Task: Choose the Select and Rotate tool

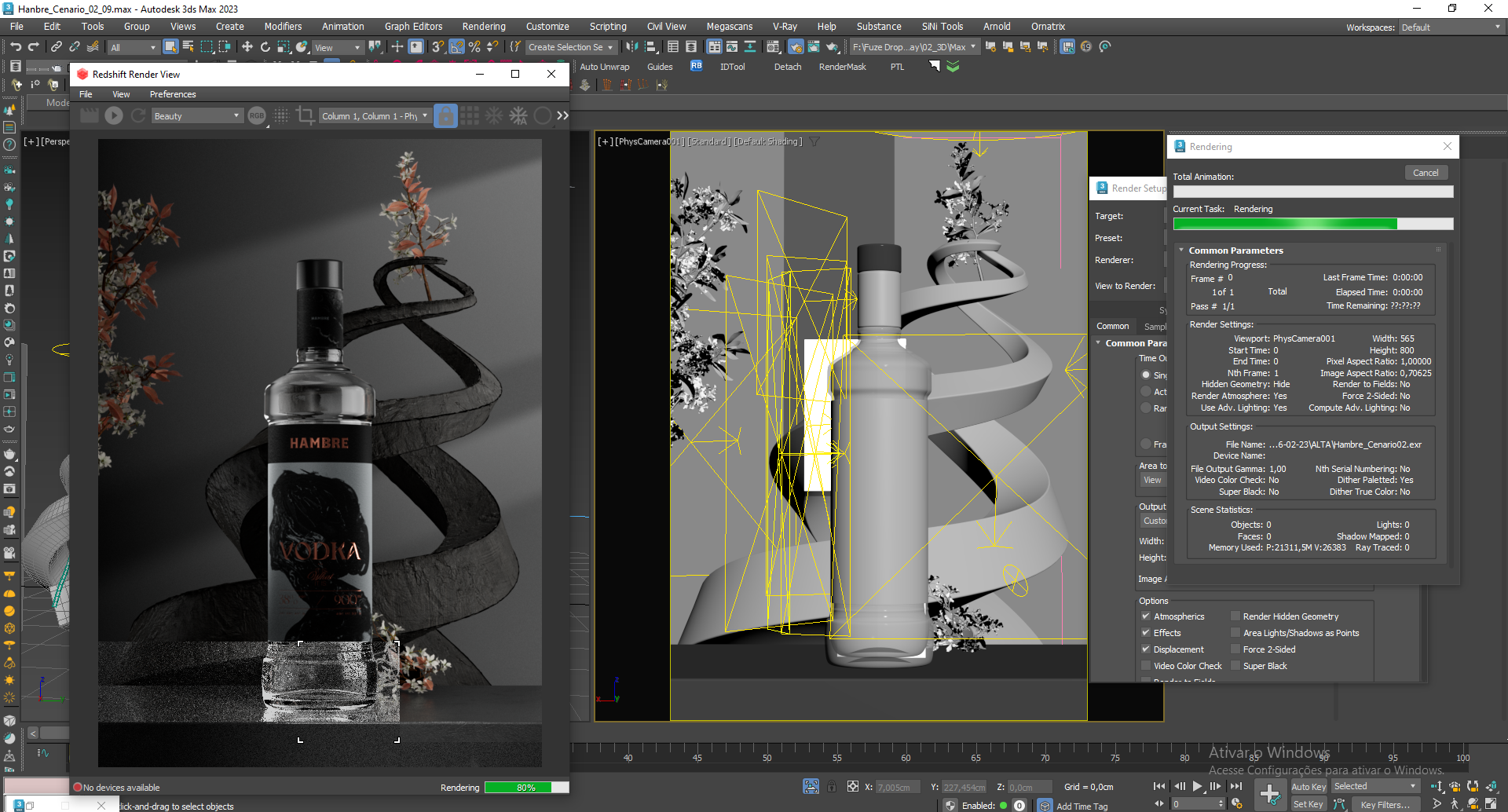Action: pyautogui.click(x=265, y=47)
